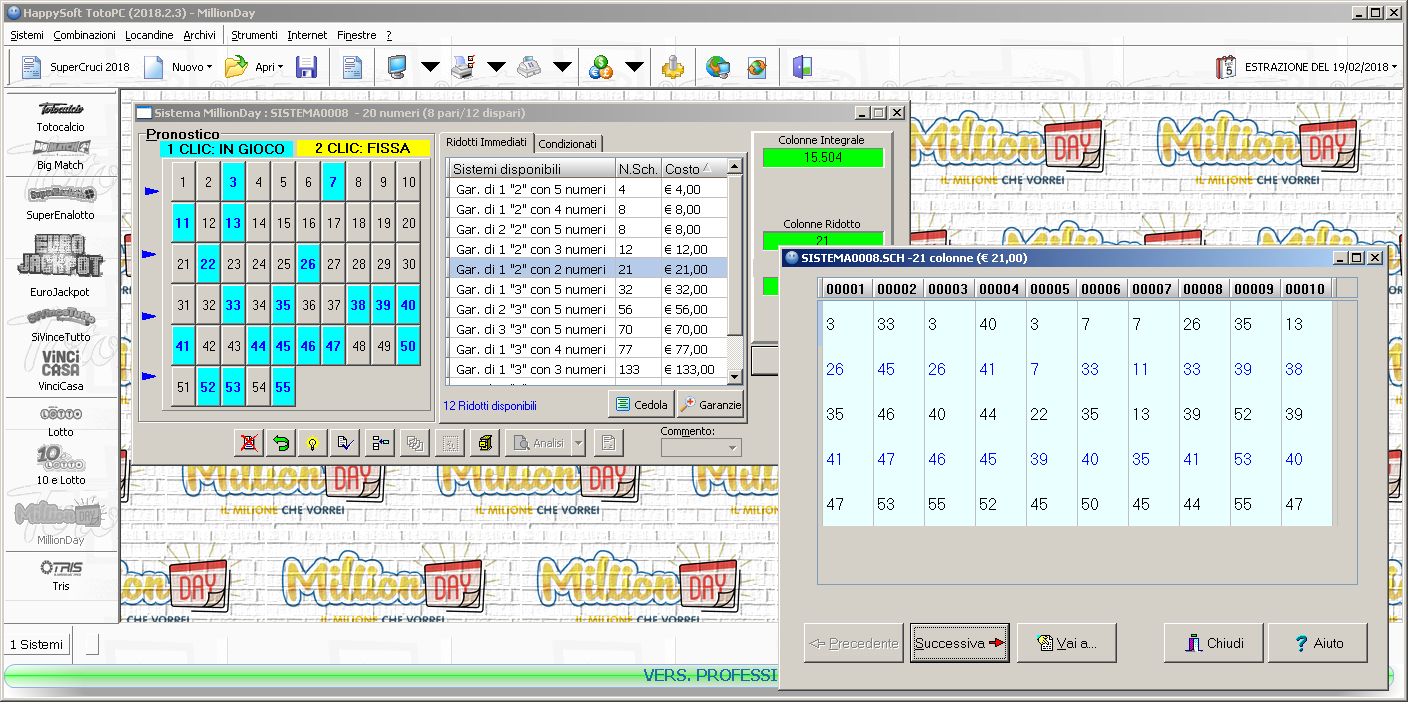This screenshot has height=702, width=1408.
Task: Click the Garanzie button
Action: tap(710, 405)
